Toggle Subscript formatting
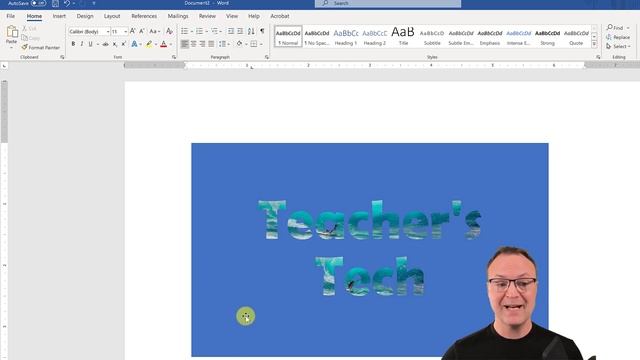This screenshot has height=360, width=640. pos(115,44)
